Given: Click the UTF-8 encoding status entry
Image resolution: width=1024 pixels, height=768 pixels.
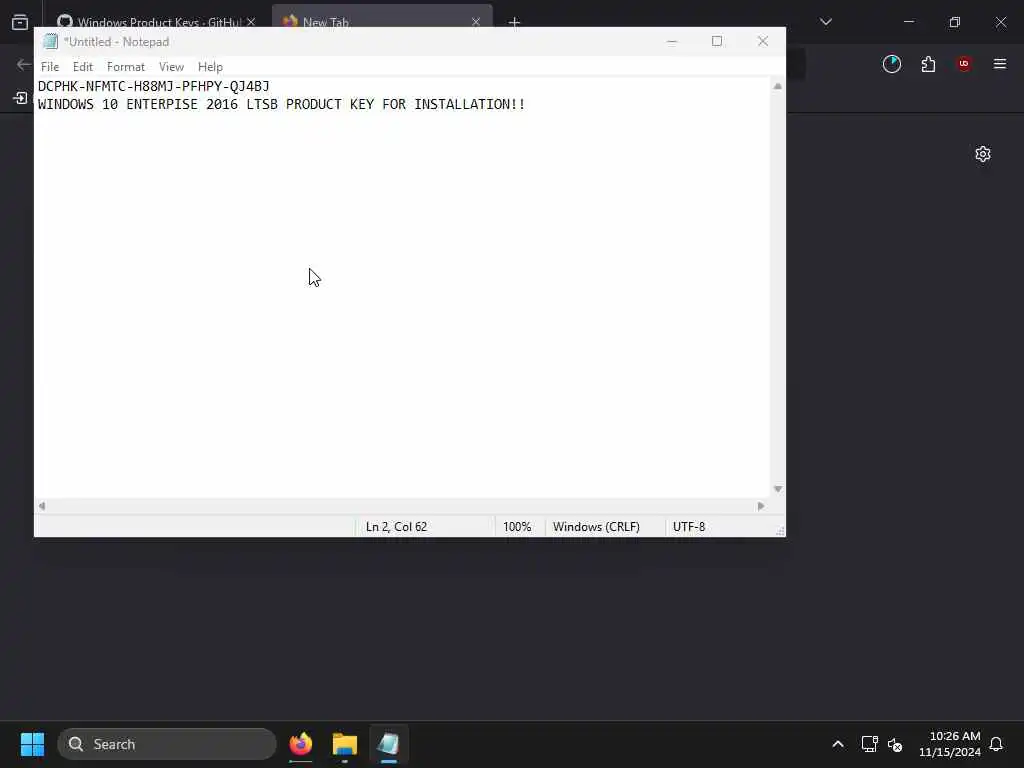Looking at the screenshot, I should (689, 527).
